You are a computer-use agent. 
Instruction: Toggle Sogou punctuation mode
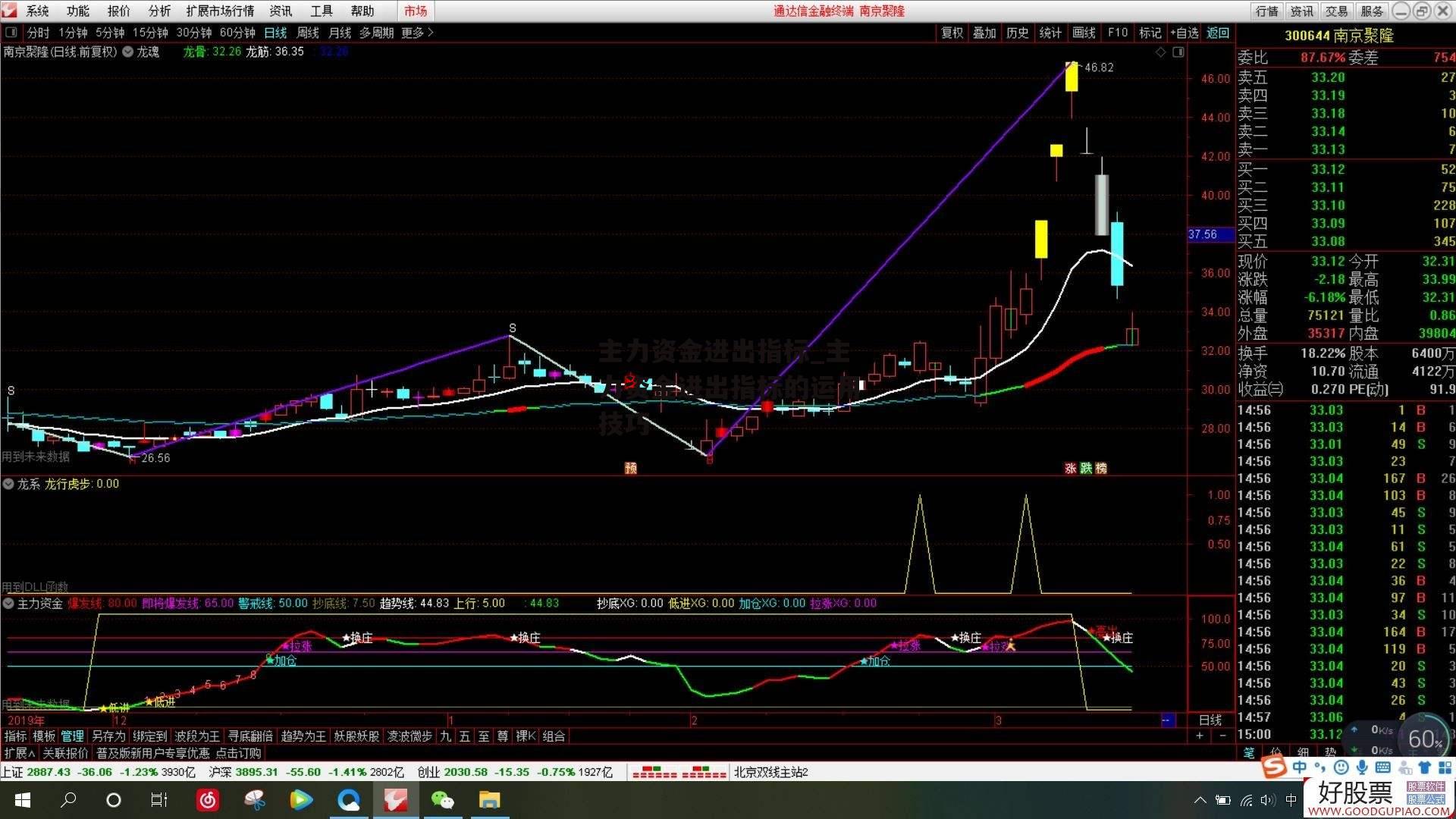[x=1320, y=767]
